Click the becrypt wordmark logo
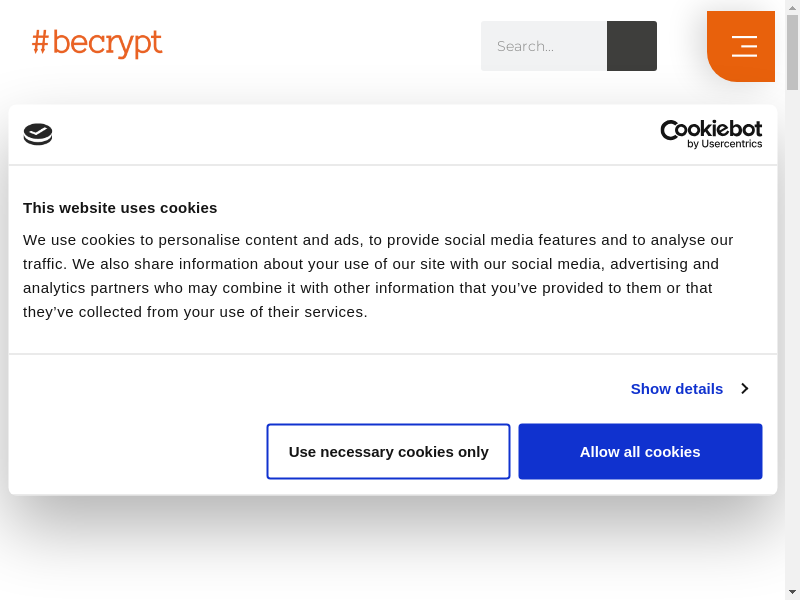800x600 pixels. [x=107, y=43]
